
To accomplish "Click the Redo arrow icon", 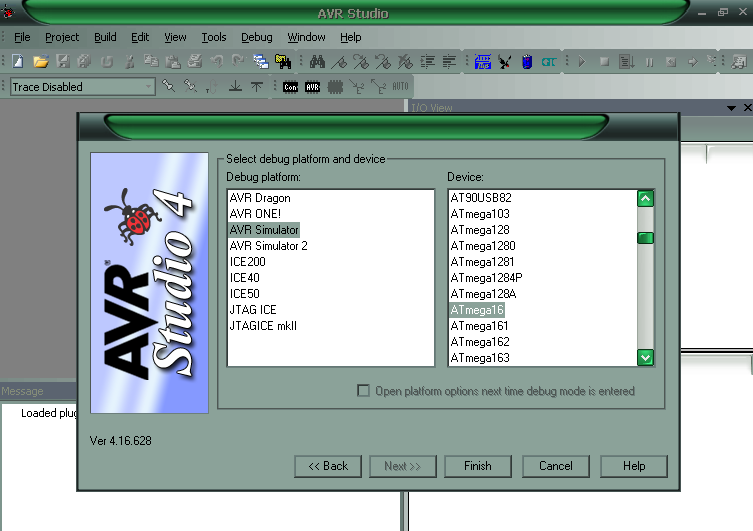I will point(238,61).
